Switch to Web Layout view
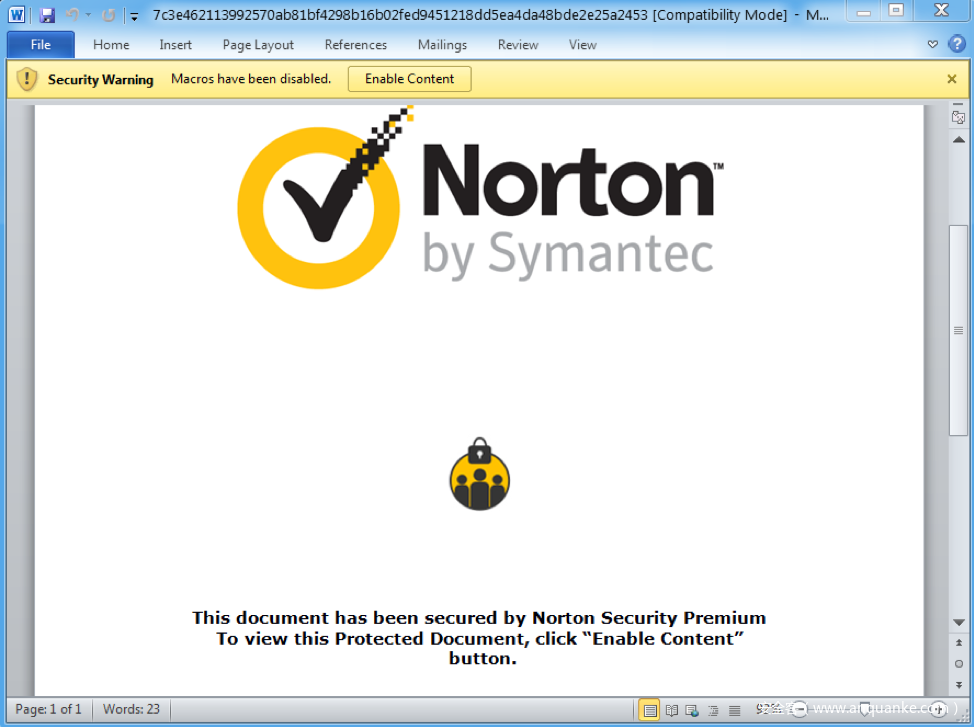The image size is (974, 727). tap(692, 710)
